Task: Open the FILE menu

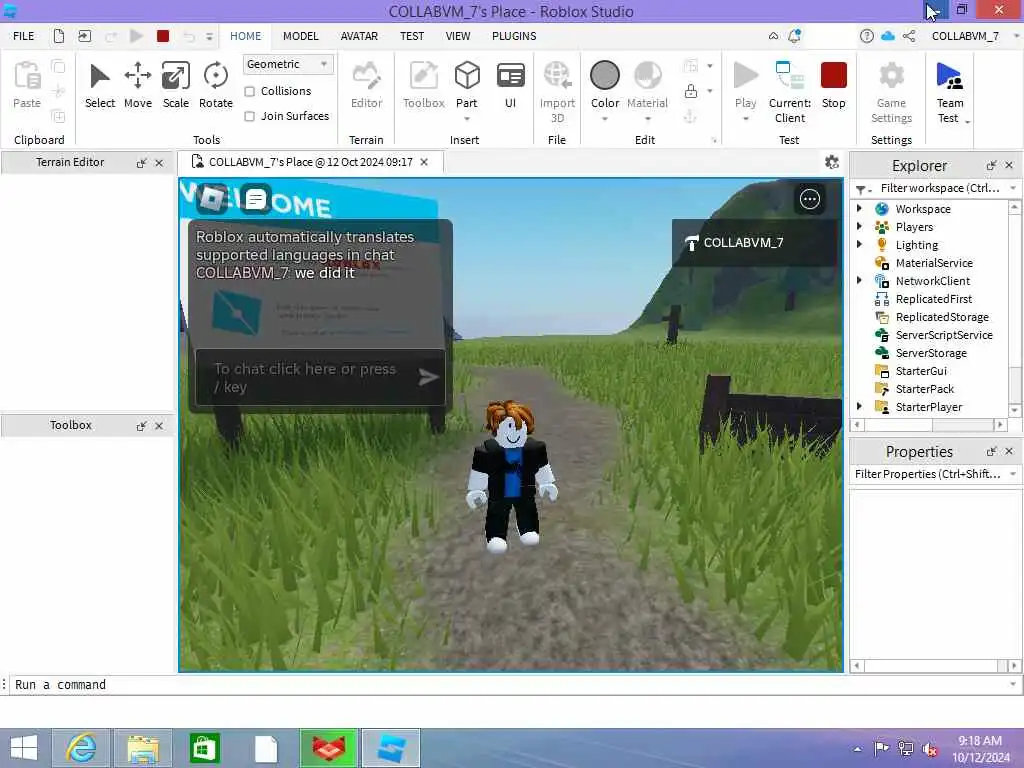Action: [x=24, y=36]
